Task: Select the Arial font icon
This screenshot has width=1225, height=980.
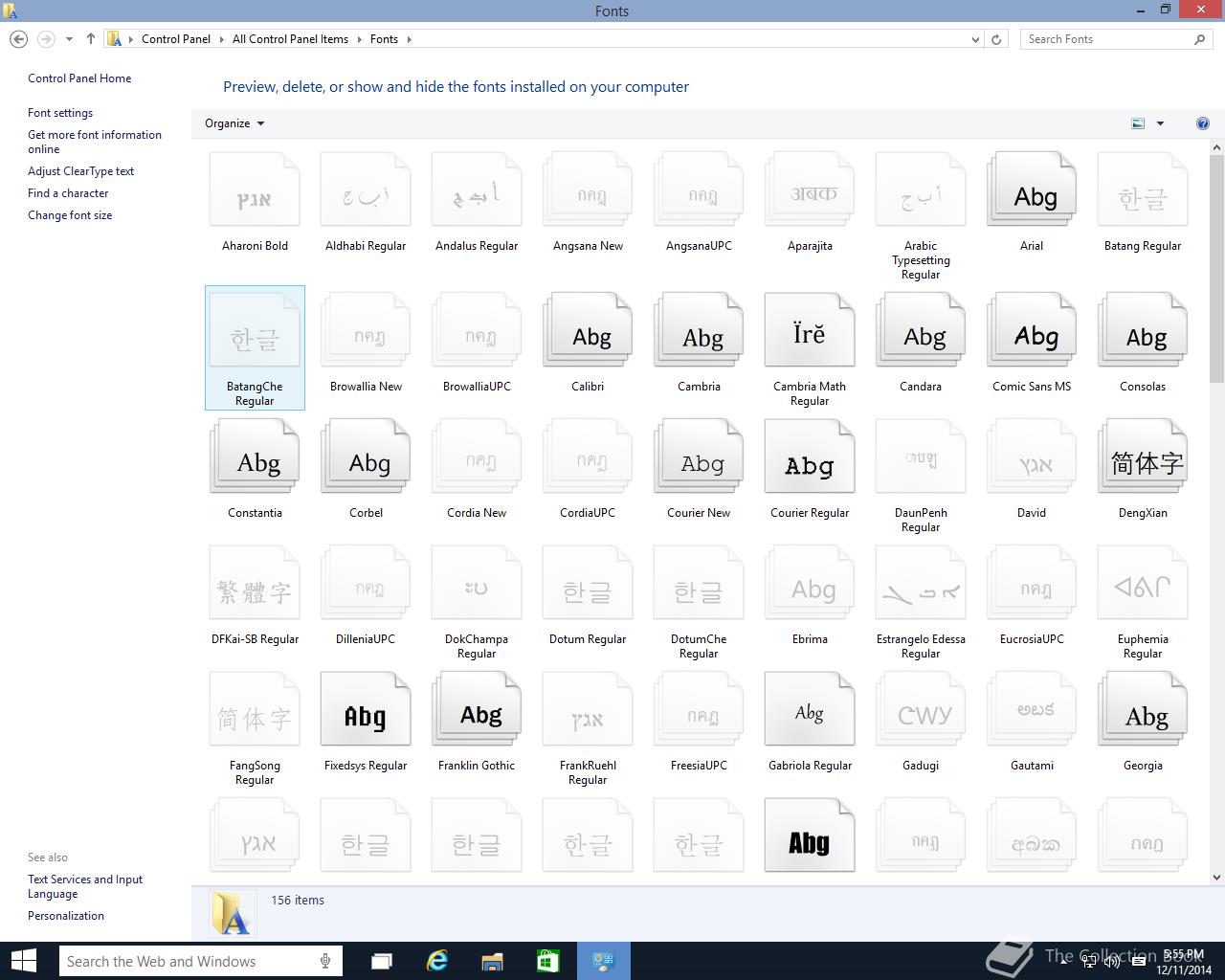Action: click(1032, 189)
